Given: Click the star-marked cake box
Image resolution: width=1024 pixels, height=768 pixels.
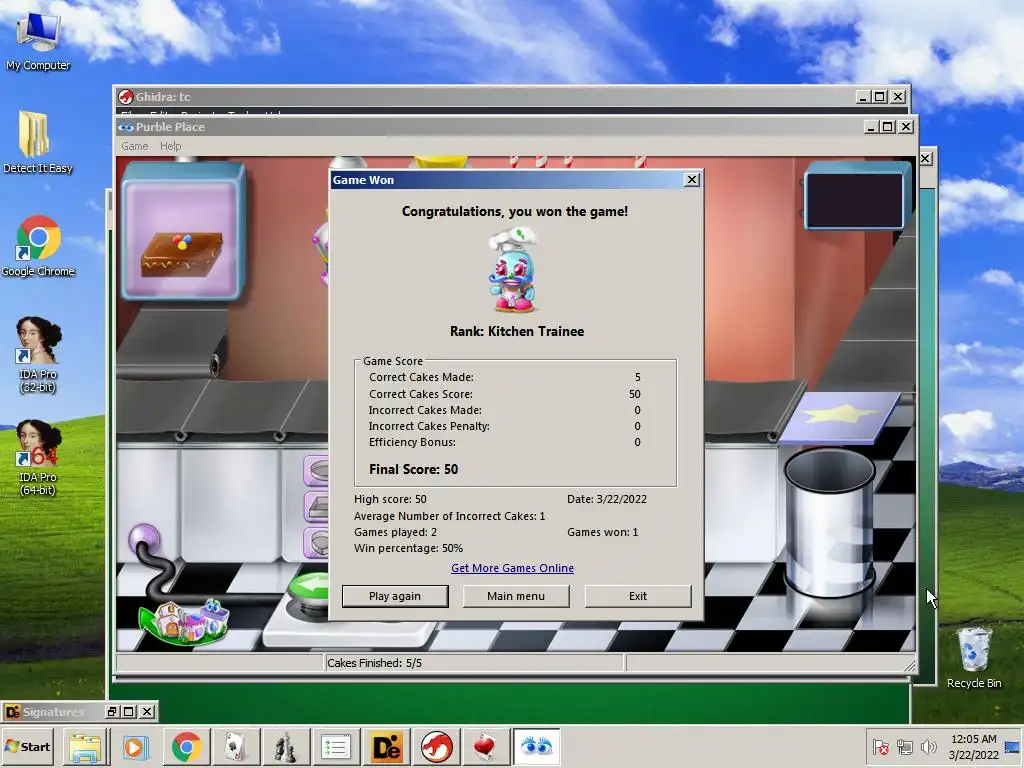Looking at the screenshot, I should point(841,418).
